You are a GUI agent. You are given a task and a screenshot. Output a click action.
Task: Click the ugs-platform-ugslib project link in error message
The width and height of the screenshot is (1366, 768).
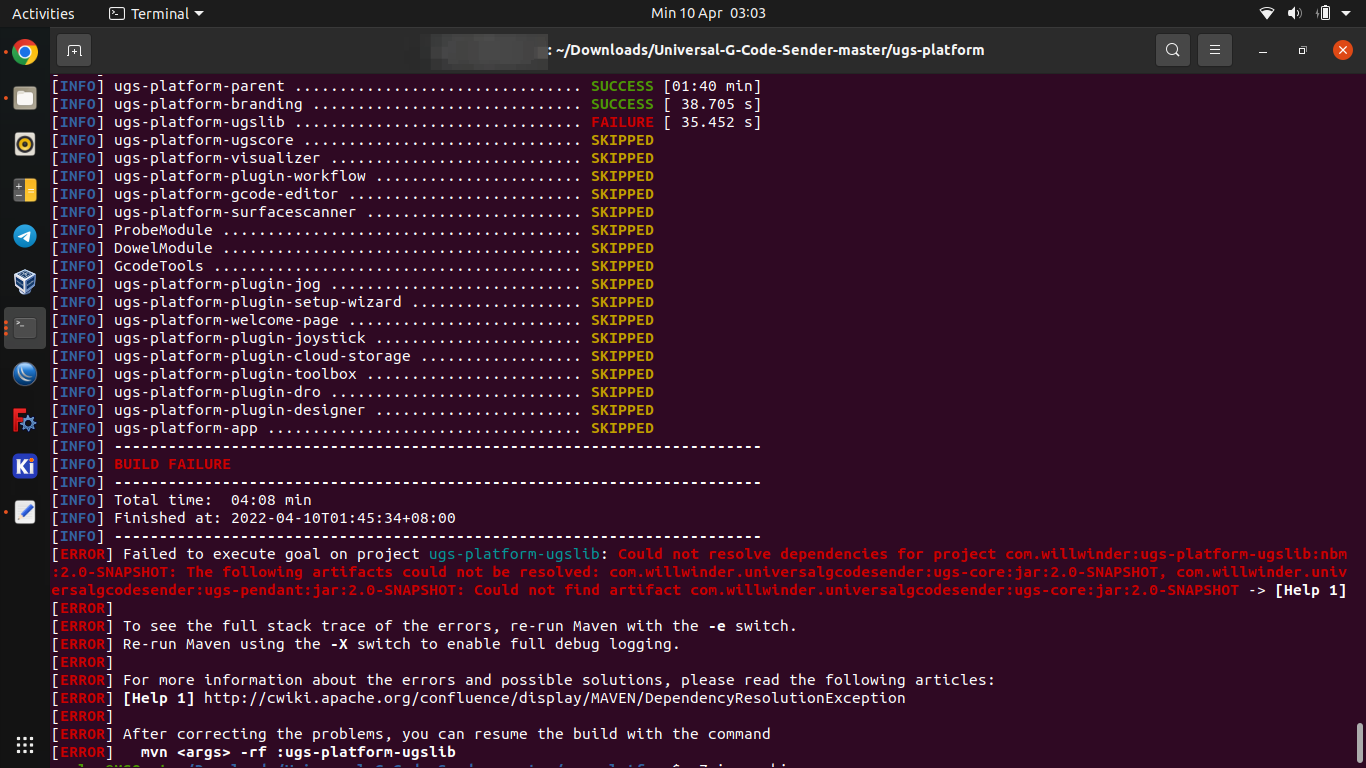click(x=514, y=553)
